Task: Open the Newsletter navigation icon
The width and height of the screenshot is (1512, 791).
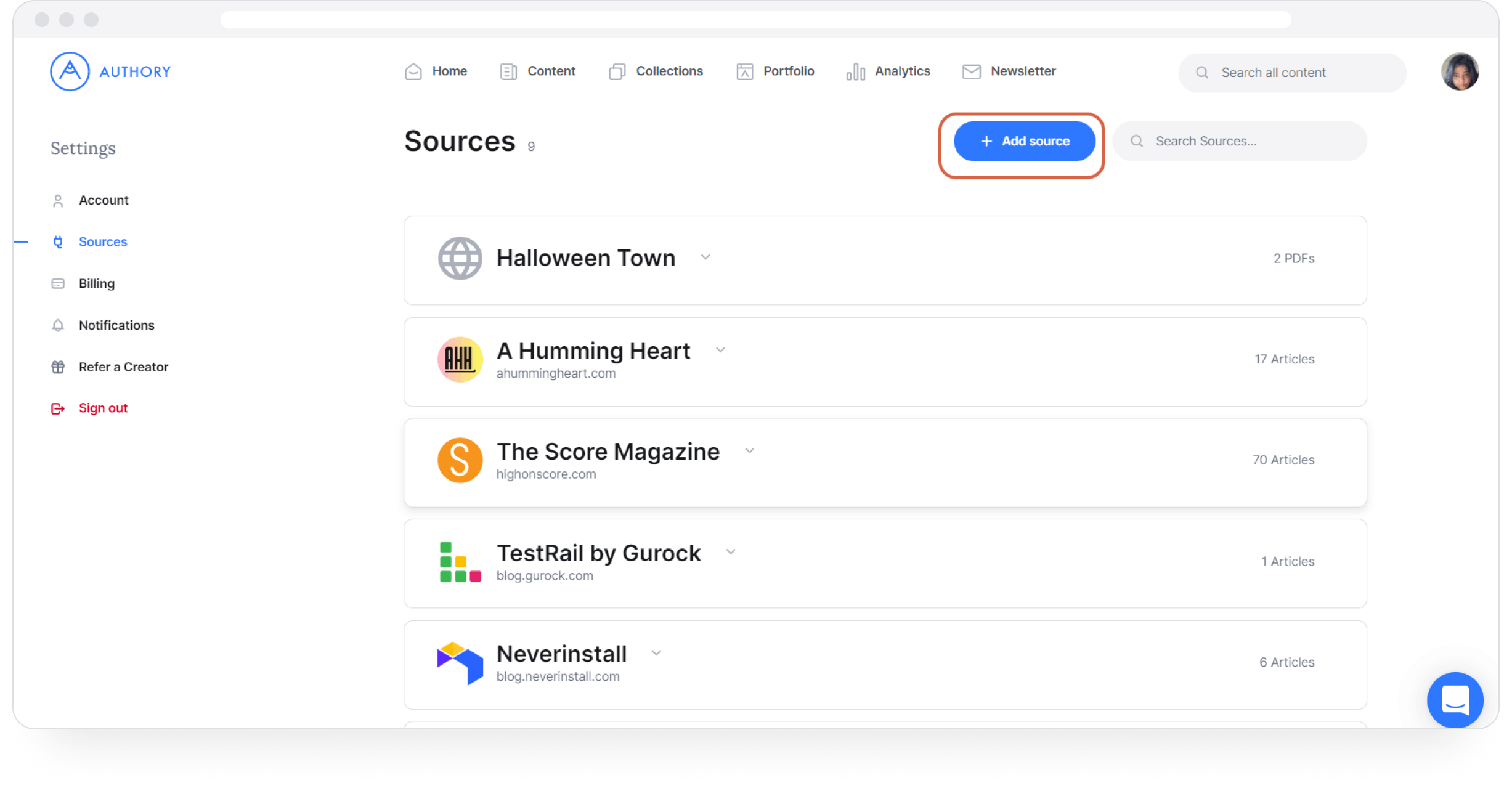Action: click(x=969, y=71)
